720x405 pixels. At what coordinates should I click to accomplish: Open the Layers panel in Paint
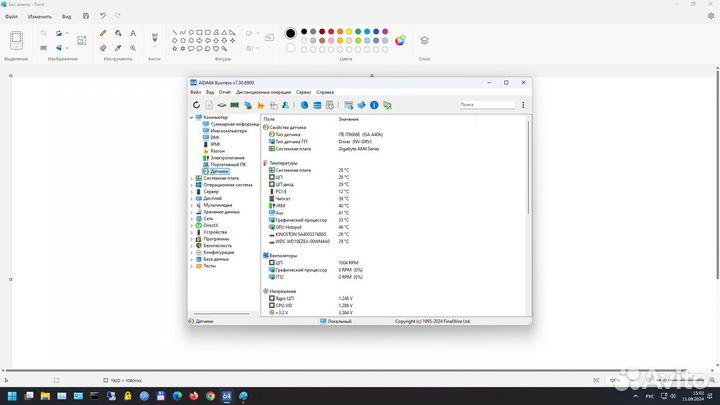click(424, 40)
